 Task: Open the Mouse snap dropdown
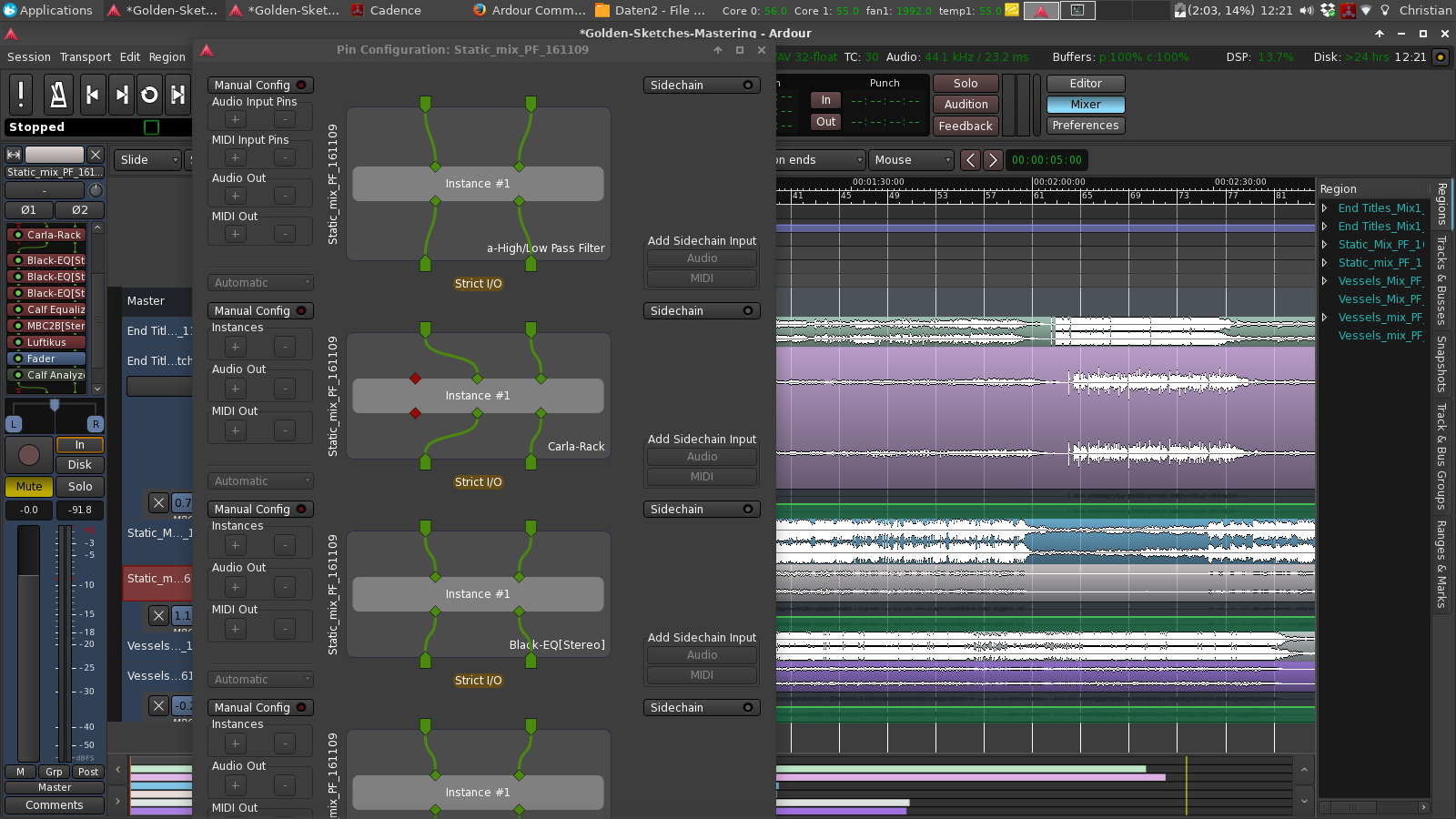[x=912, y=160]
